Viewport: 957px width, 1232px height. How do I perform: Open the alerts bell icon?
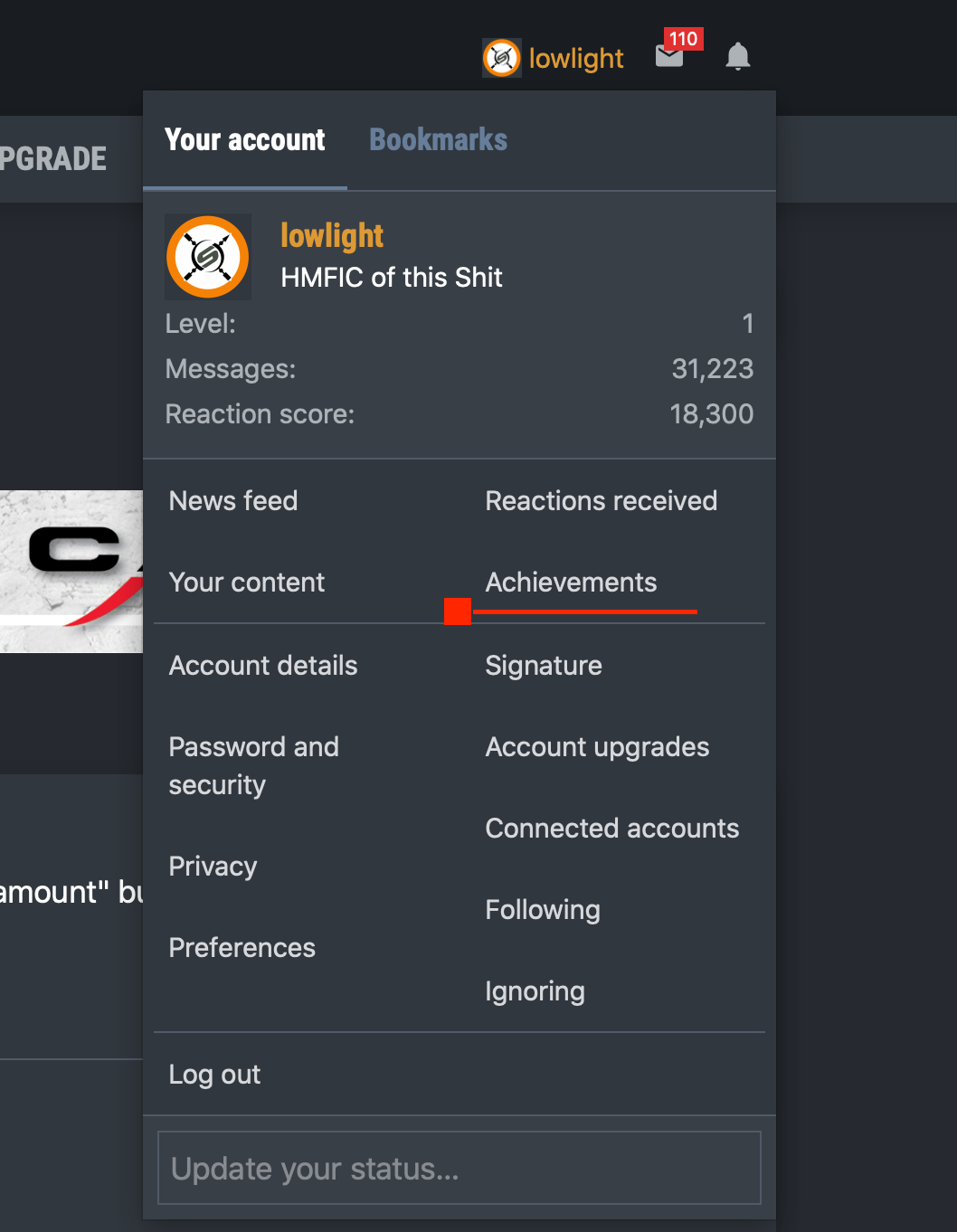pyautogui.click(x=738, y=57)
